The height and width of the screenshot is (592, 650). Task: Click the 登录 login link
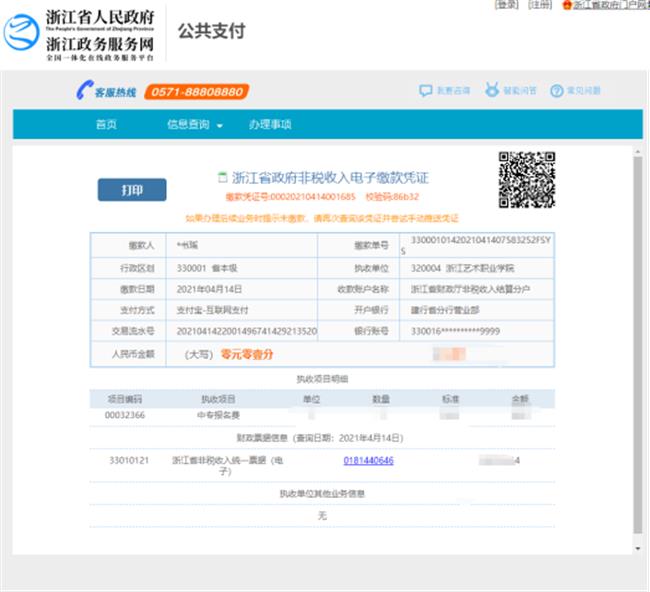coord(507,5)
